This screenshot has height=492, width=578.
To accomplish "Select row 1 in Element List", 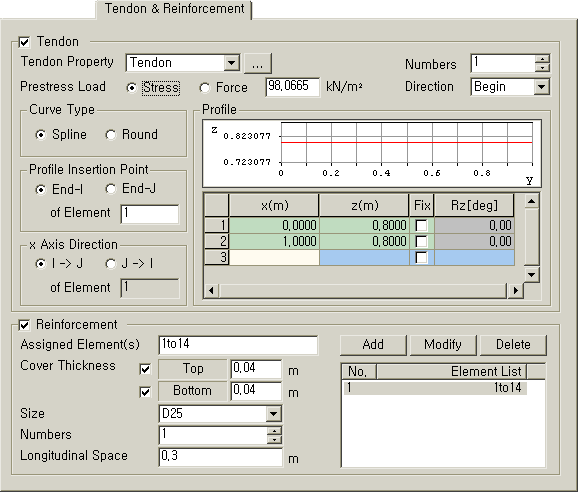I will click(435, 388).
